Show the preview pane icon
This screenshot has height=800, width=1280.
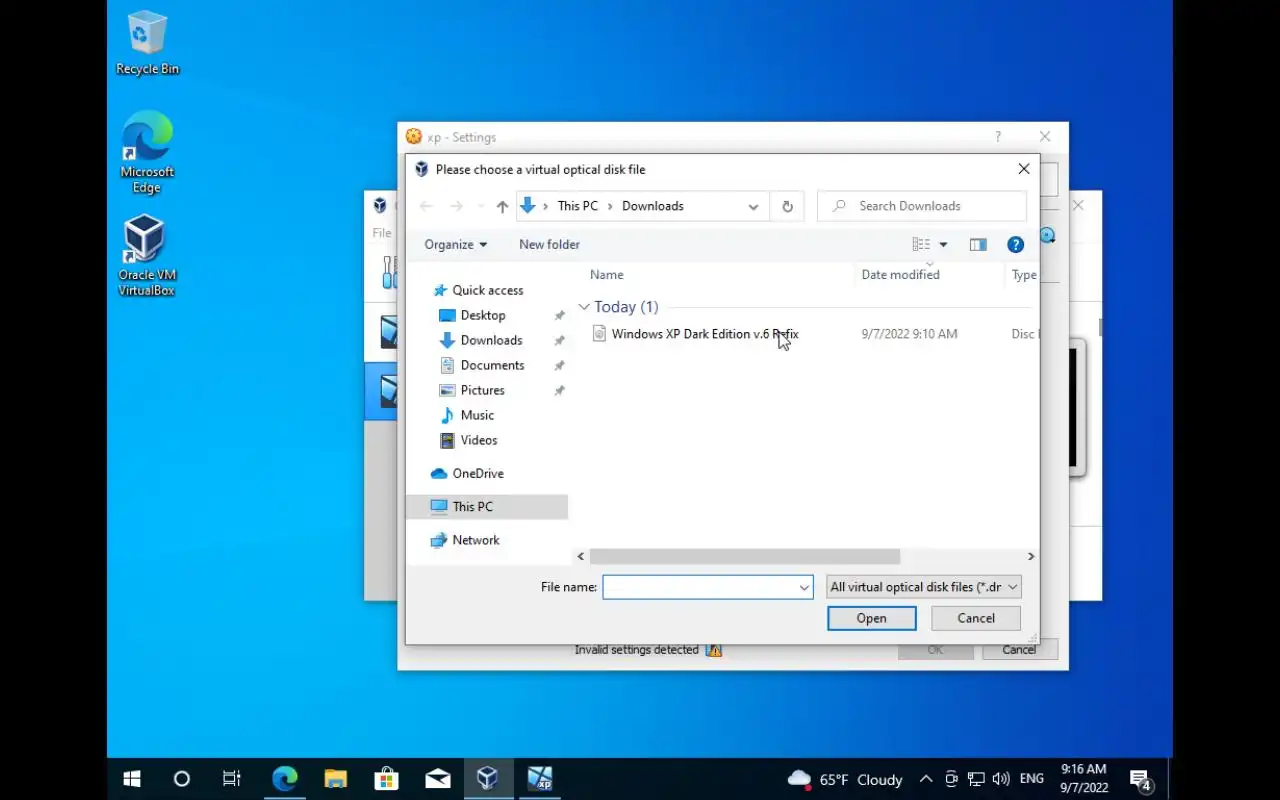coord(978,244)
